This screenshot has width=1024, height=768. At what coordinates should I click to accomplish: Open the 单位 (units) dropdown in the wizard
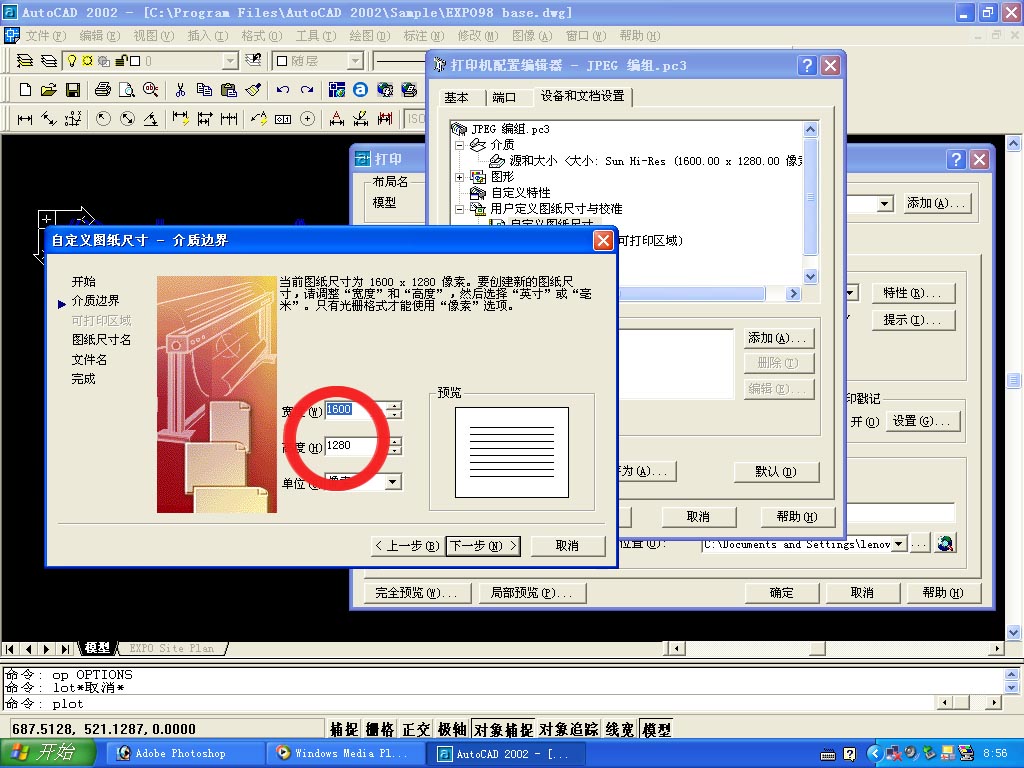392,482
